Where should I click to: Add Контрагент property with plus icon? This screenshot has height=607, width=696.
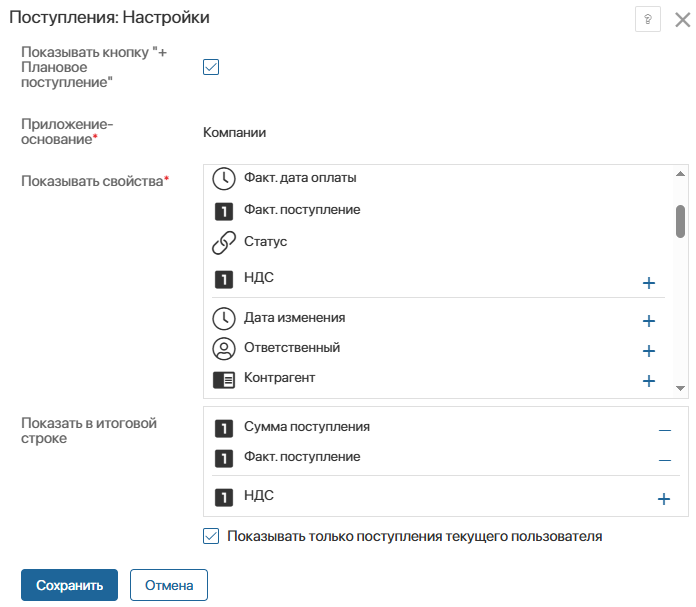(649, 381)
